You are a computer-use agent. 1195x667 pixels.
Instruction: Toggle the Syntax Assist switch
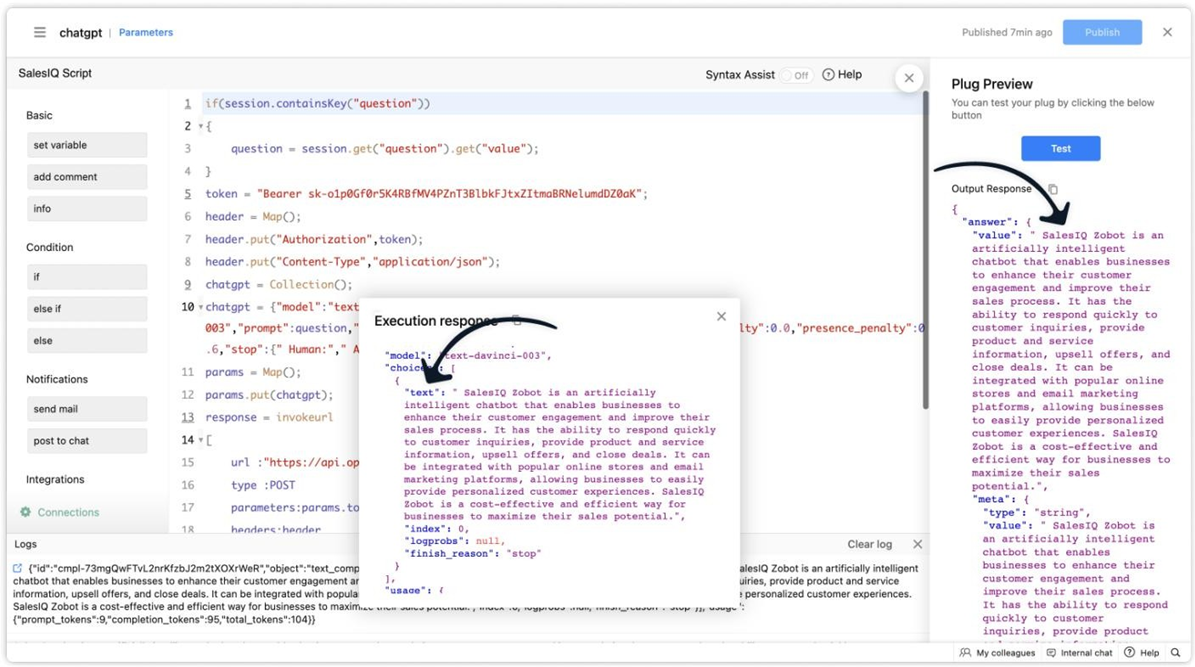pos(796,75)
